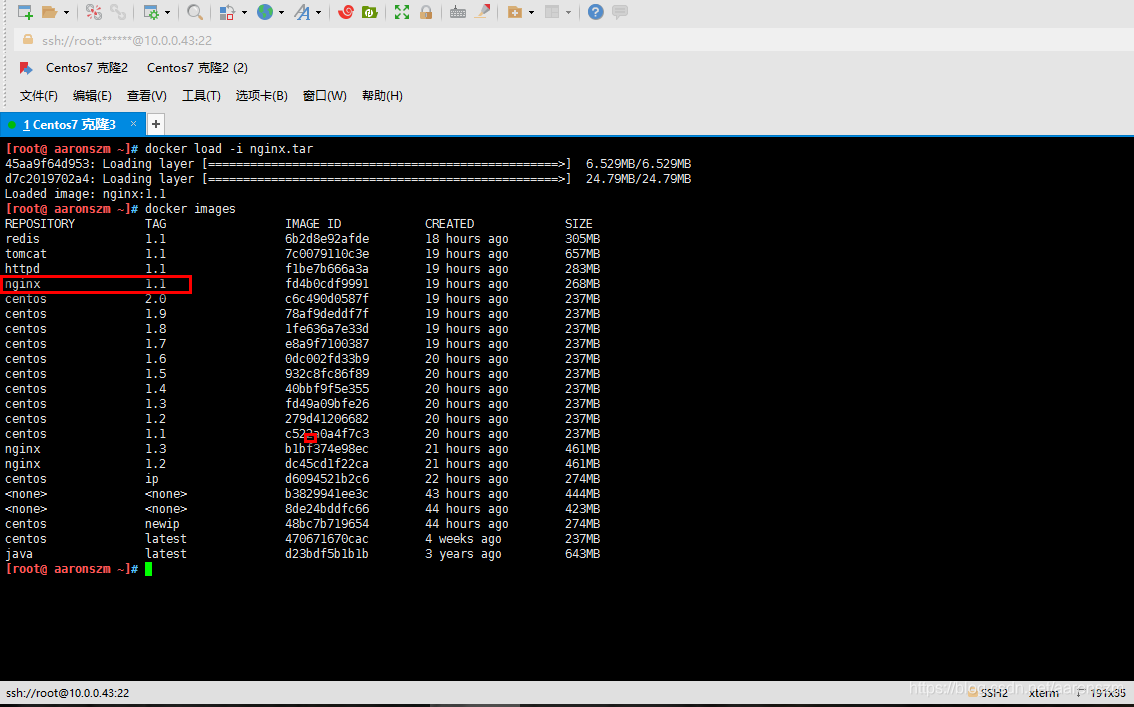Click the grey layout panes icon

click(552, 12)
